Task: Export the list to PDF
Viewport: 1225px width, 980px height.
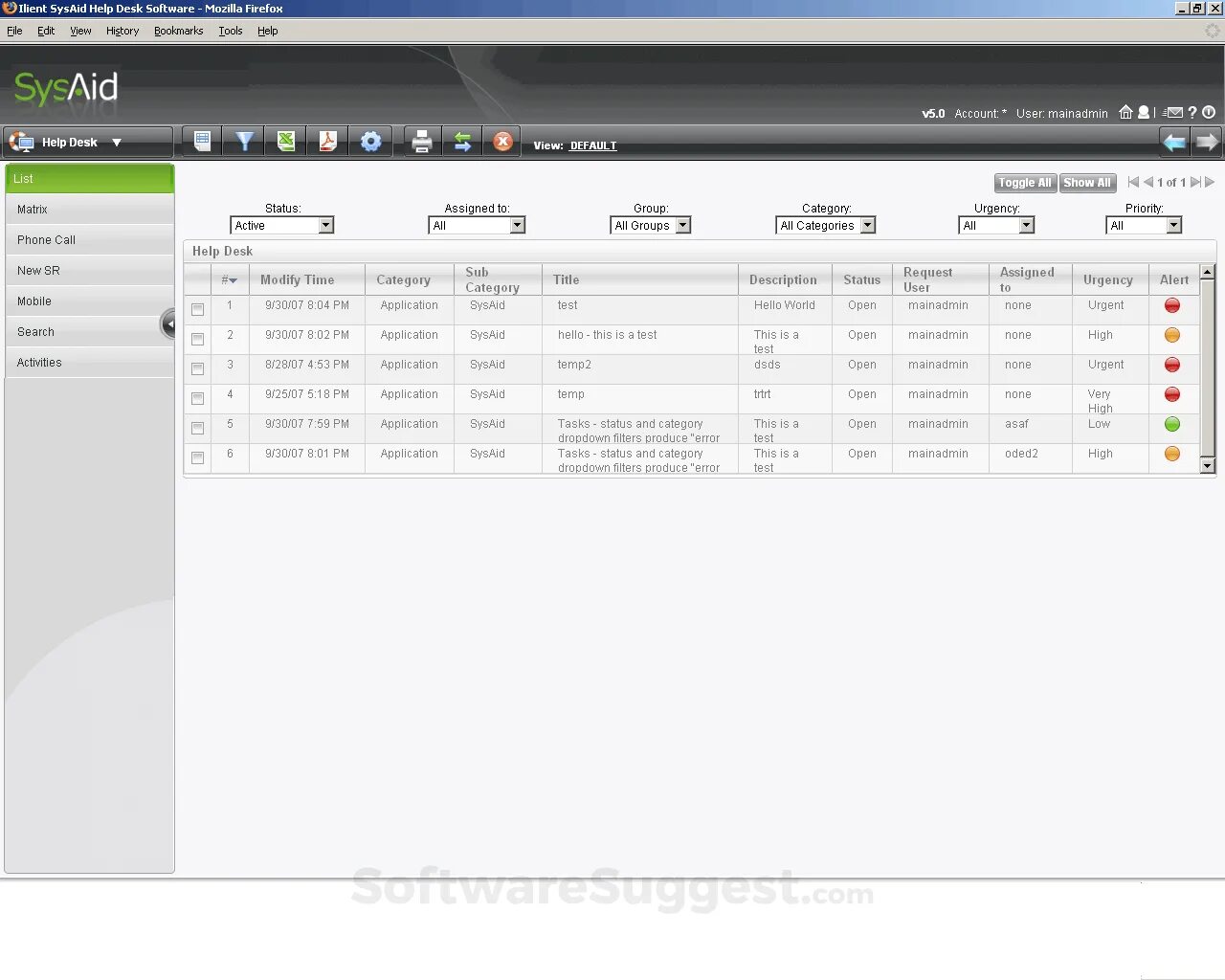Action: (x=328, y=142)
